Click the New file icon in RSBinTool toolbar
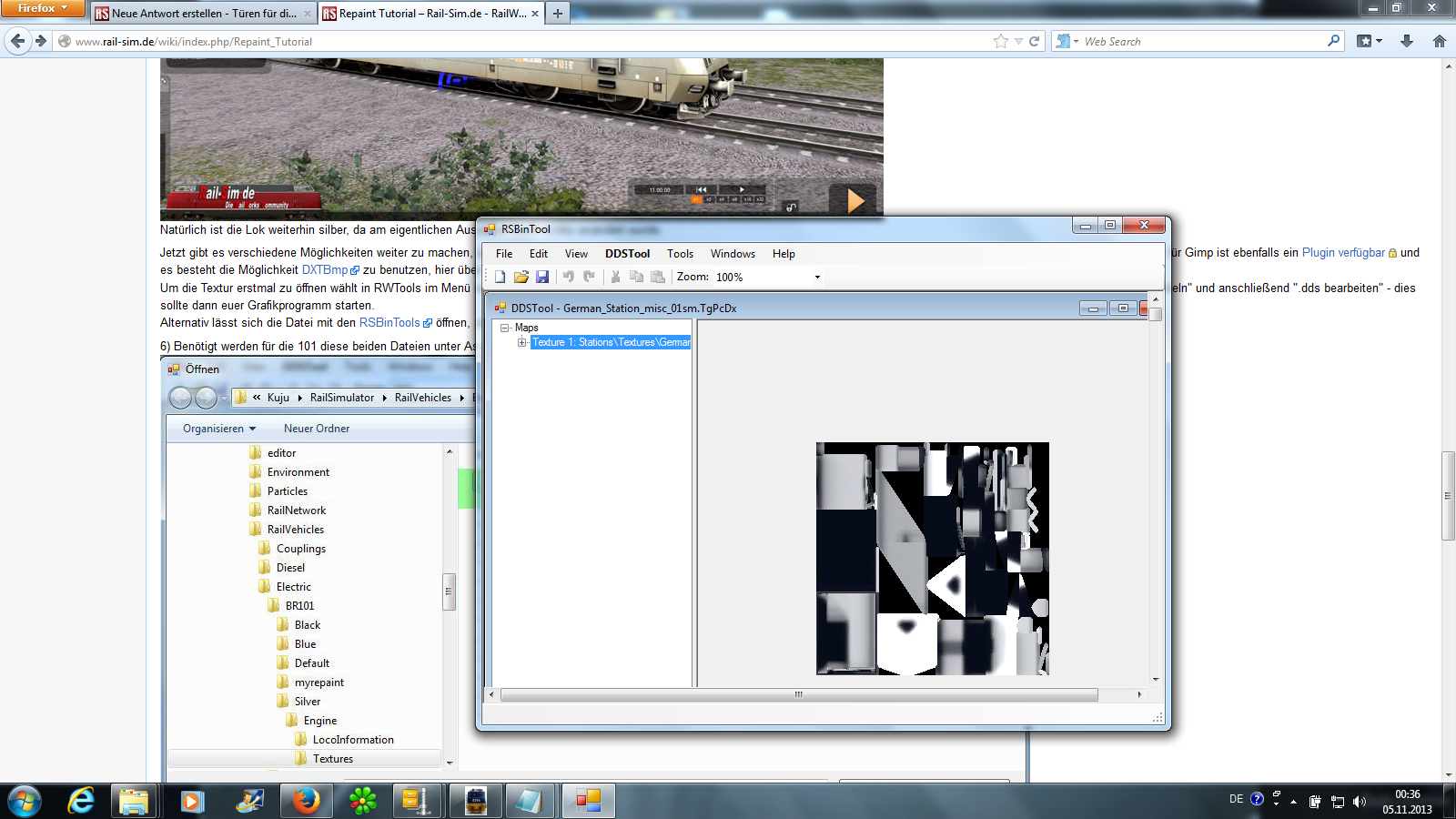 [x=500, y=277]
